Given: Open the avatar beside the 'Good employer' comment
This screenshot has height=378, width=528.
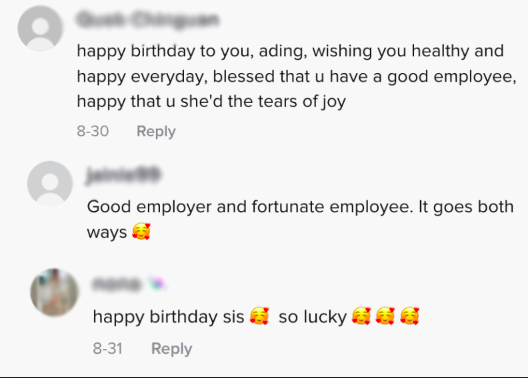Looking at the screenshot, I should (50, 183).
